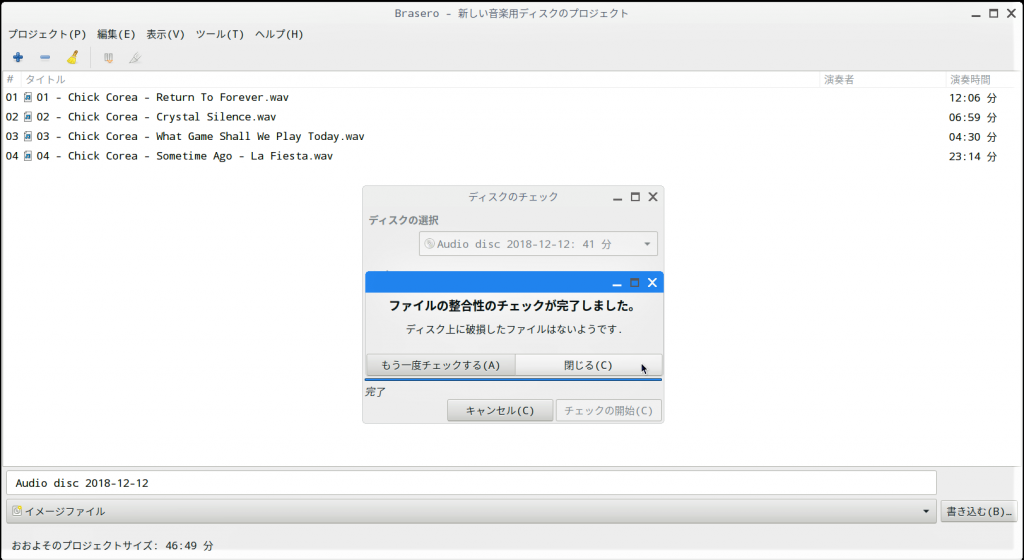Click the audio file icon for Return To Forever

pos(28,98)
